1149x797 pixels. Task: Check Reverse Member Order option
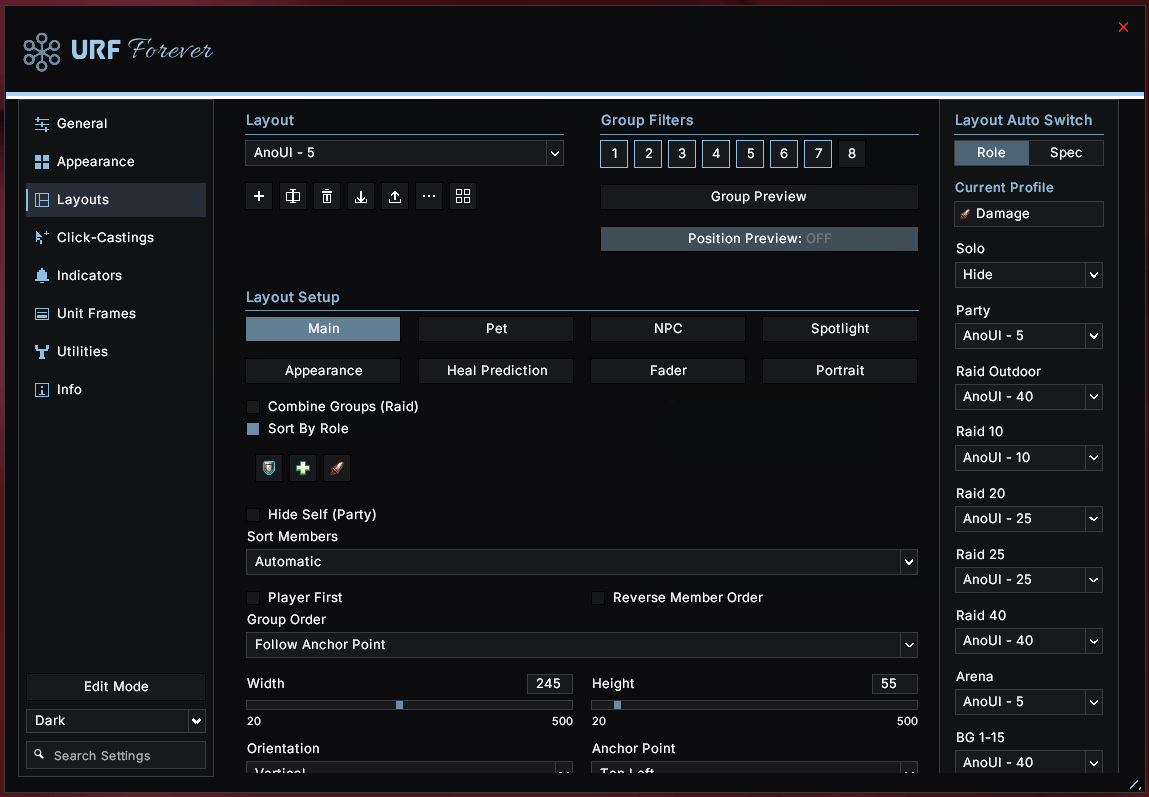(x=598, y=598)
